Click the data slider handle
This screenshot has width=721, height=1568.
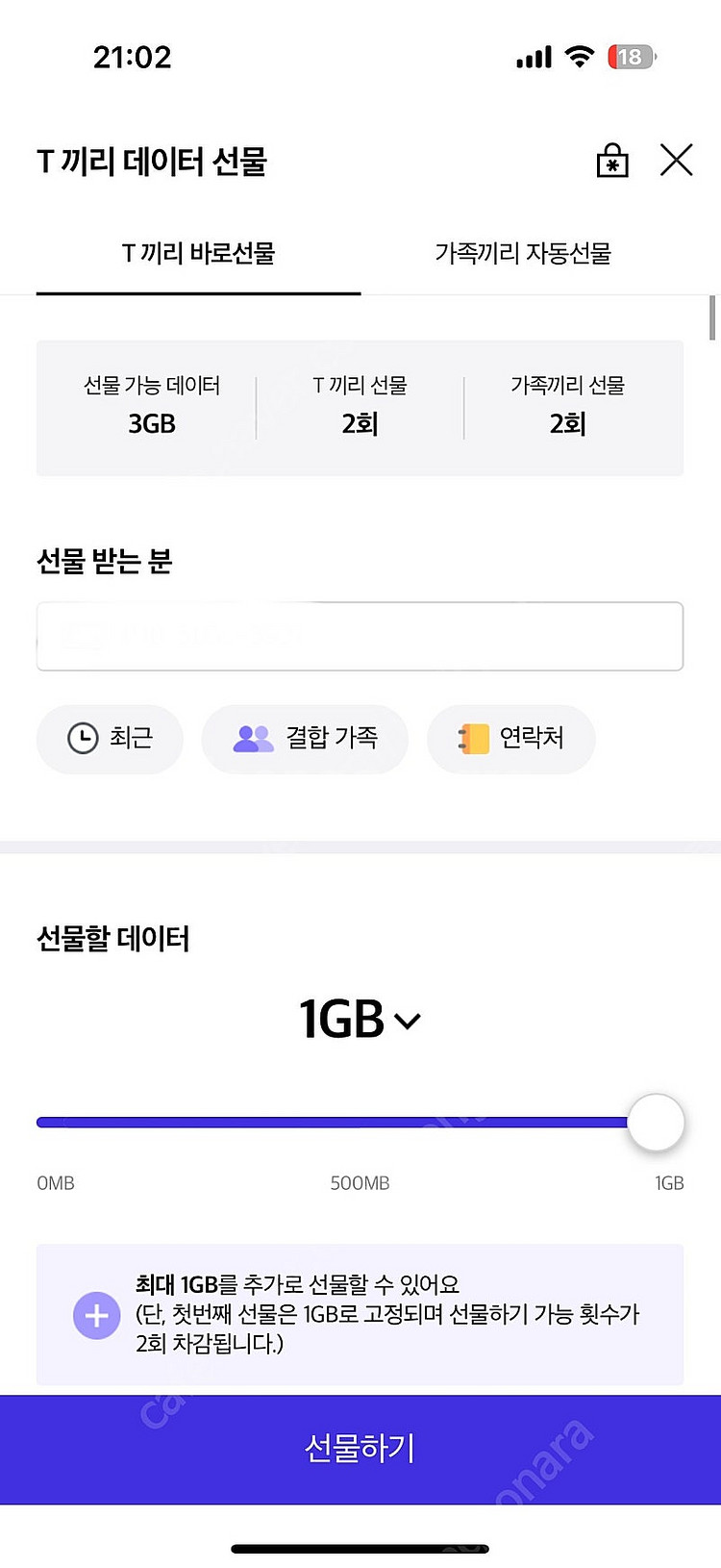[x=656, y=1123]
